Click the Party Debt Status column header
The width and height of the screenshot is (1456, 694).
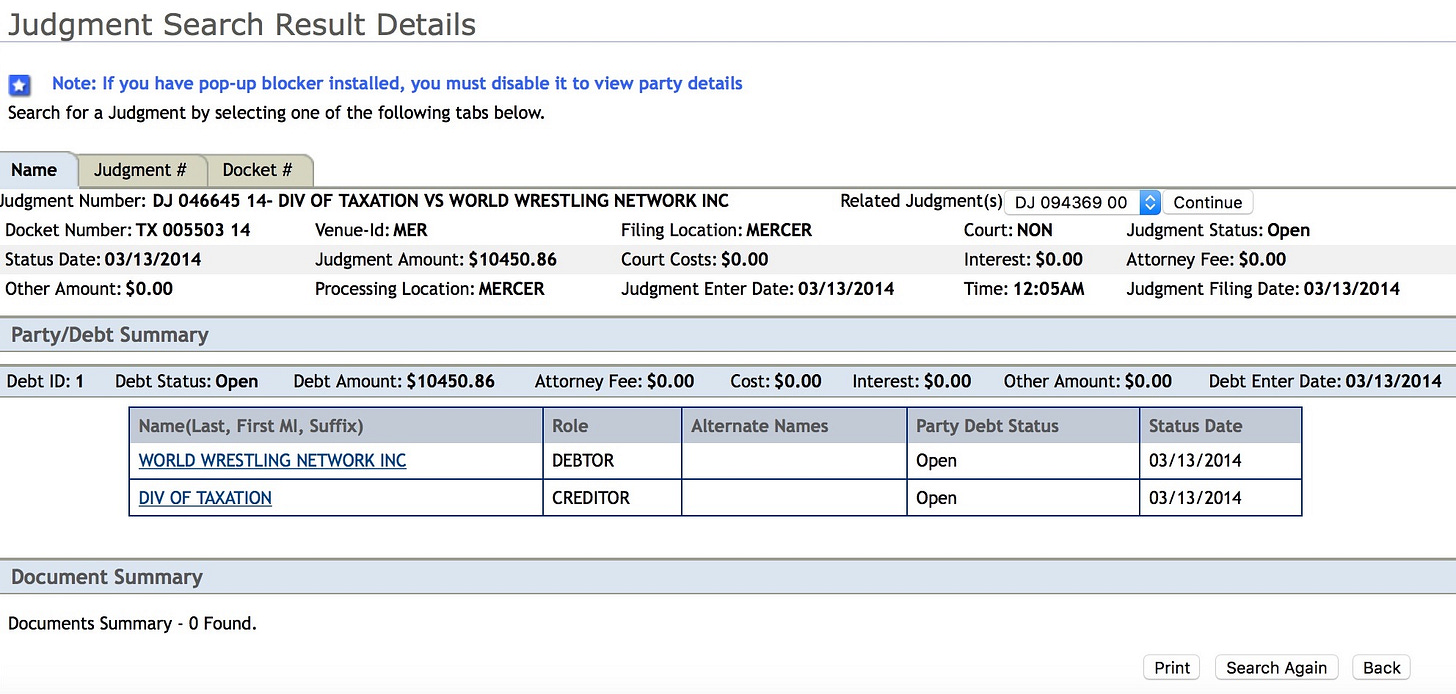click(x=1023, y=426)
